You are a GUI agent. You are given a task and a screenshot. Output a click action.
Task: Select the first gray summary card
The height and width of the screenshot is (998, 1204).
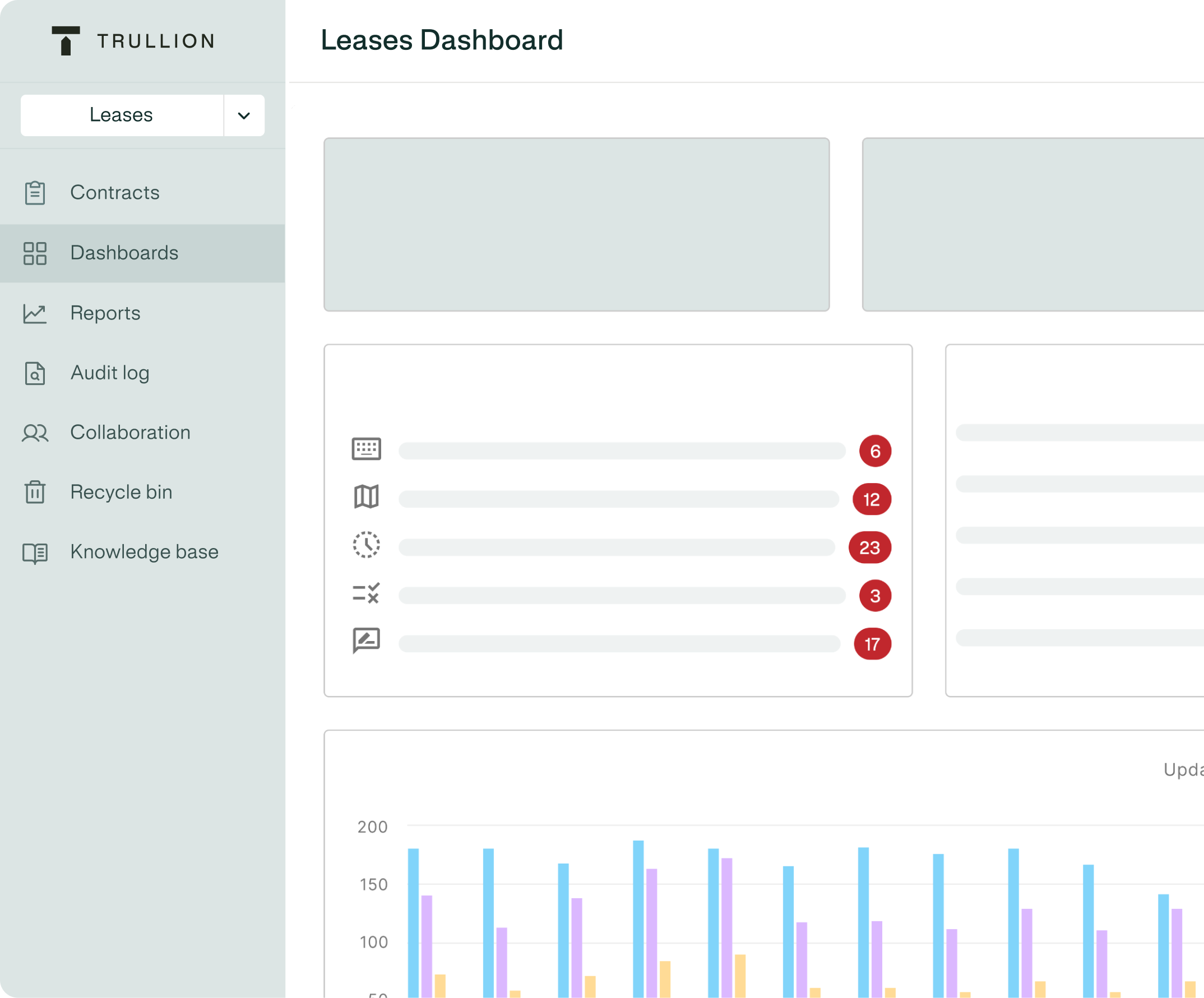[x=576, y=224]
